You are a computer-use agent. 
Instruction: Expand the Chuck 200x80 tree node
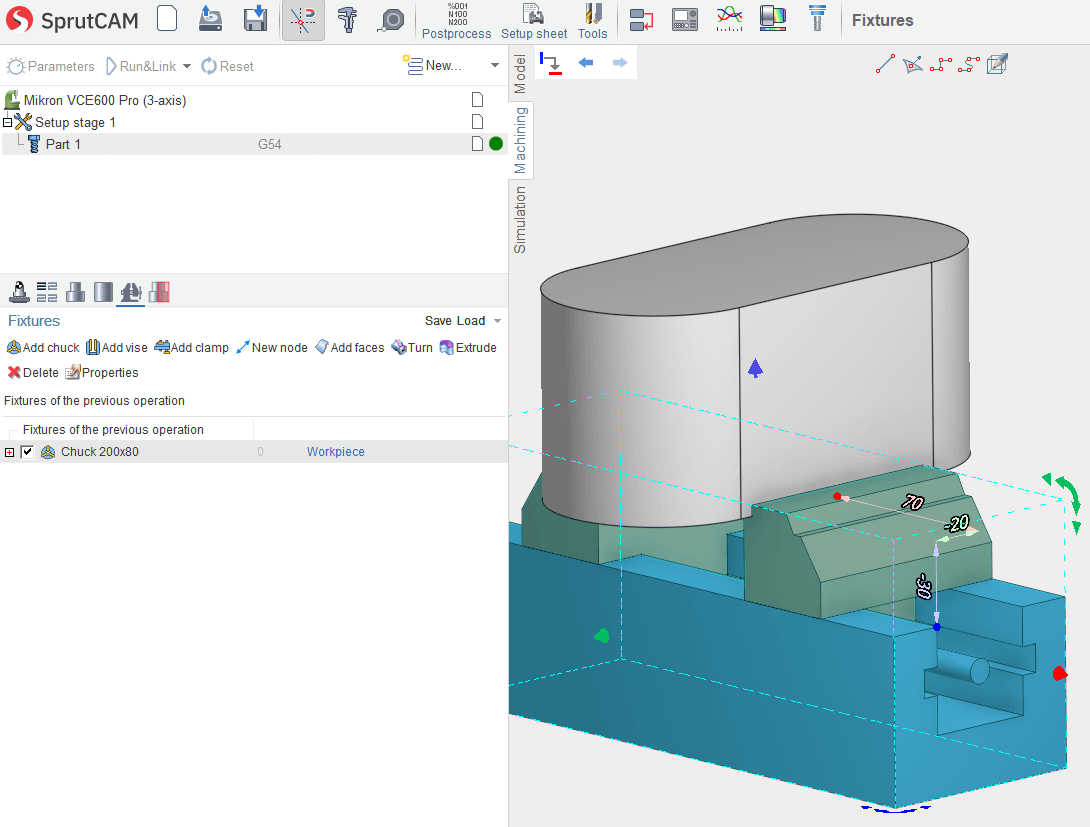tap(10, 452)
